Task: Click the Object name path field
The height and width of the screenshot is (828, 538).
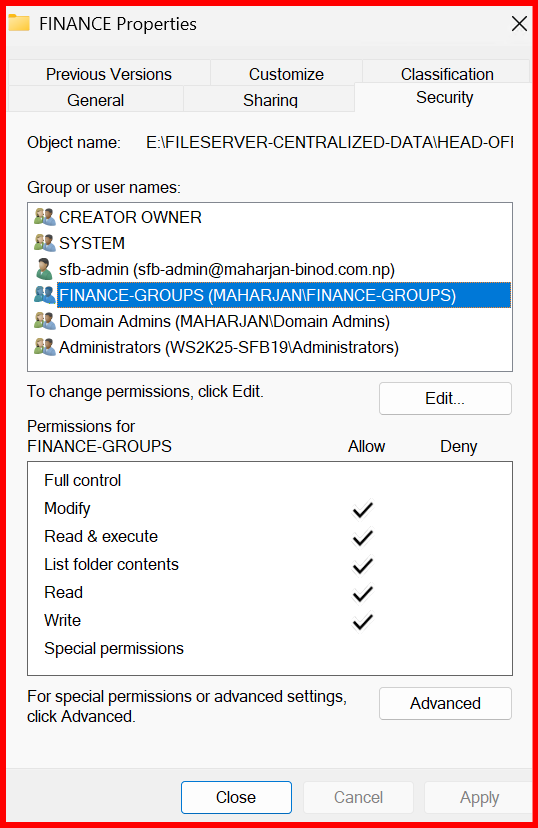Action: (x=329, y=143)
